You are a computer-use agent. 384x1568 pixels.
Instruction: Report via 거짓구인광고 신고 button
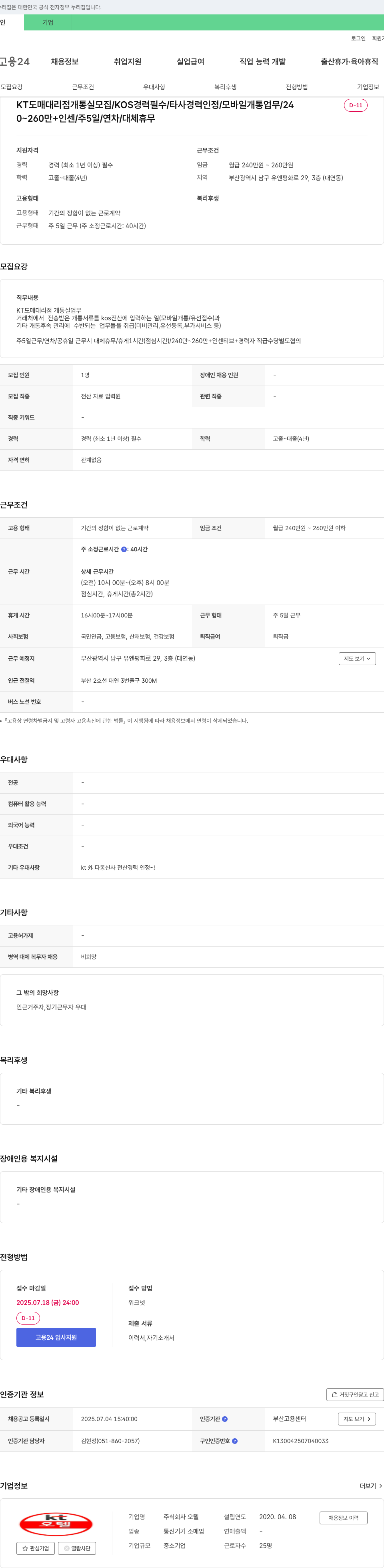tap(355, 1394)
